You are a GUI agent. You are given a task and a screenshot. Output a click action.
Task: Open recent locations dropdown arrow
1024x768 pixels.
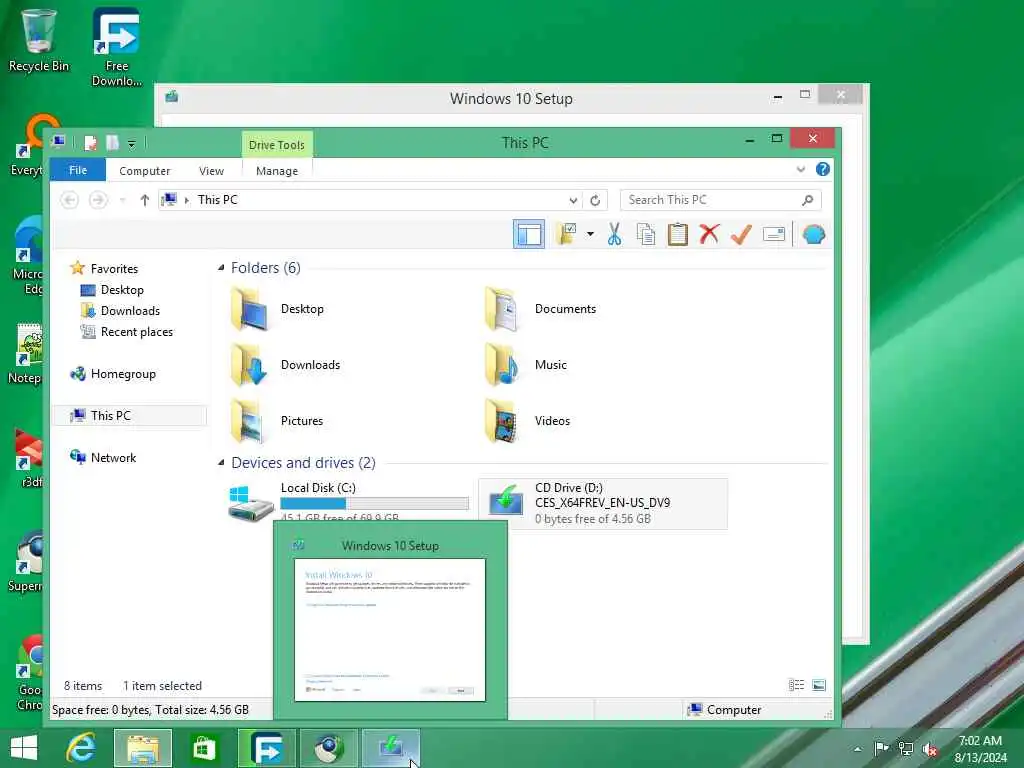[123, 200]
